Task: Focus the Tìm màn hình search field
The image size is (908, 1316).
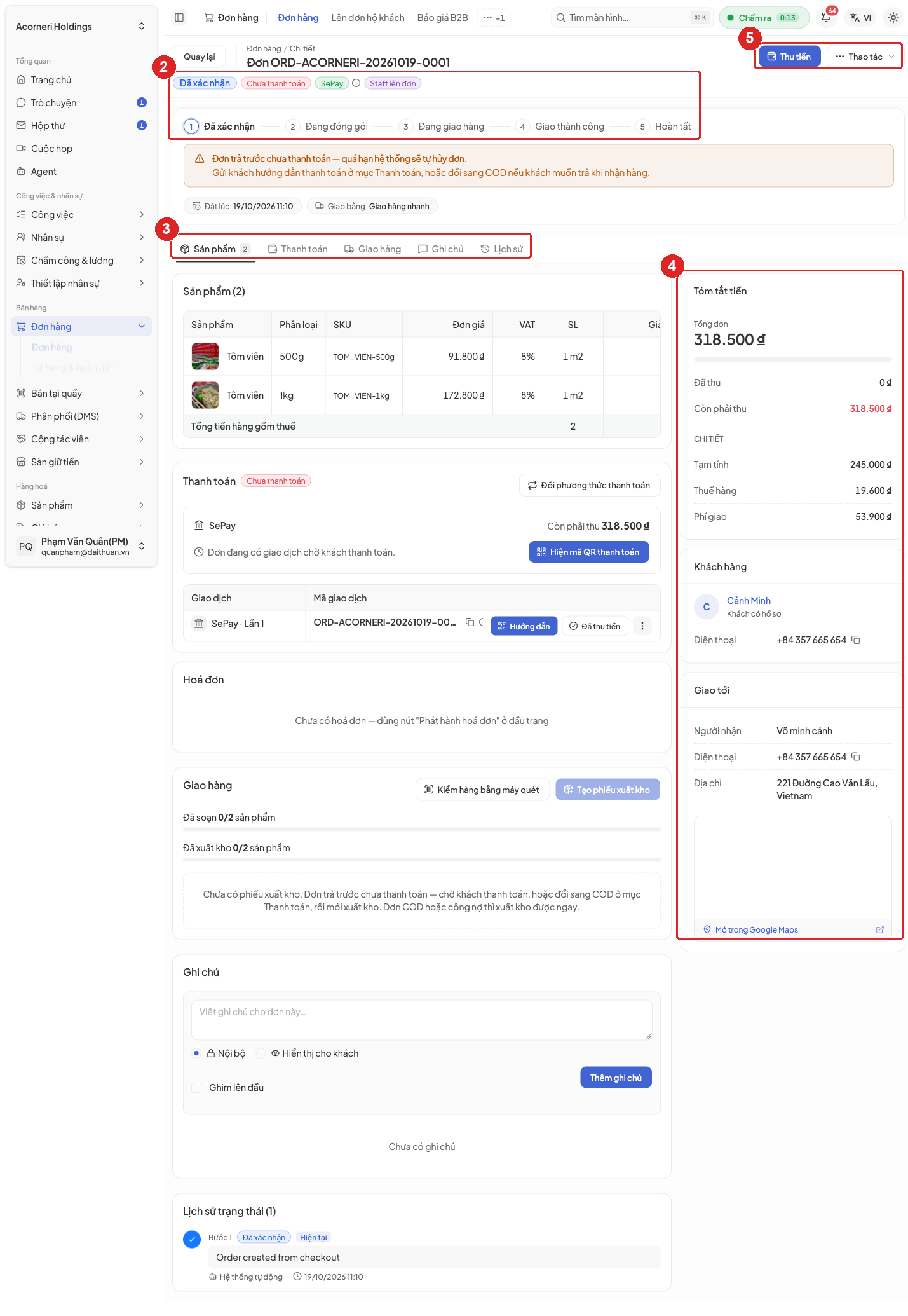Action: 632,18
